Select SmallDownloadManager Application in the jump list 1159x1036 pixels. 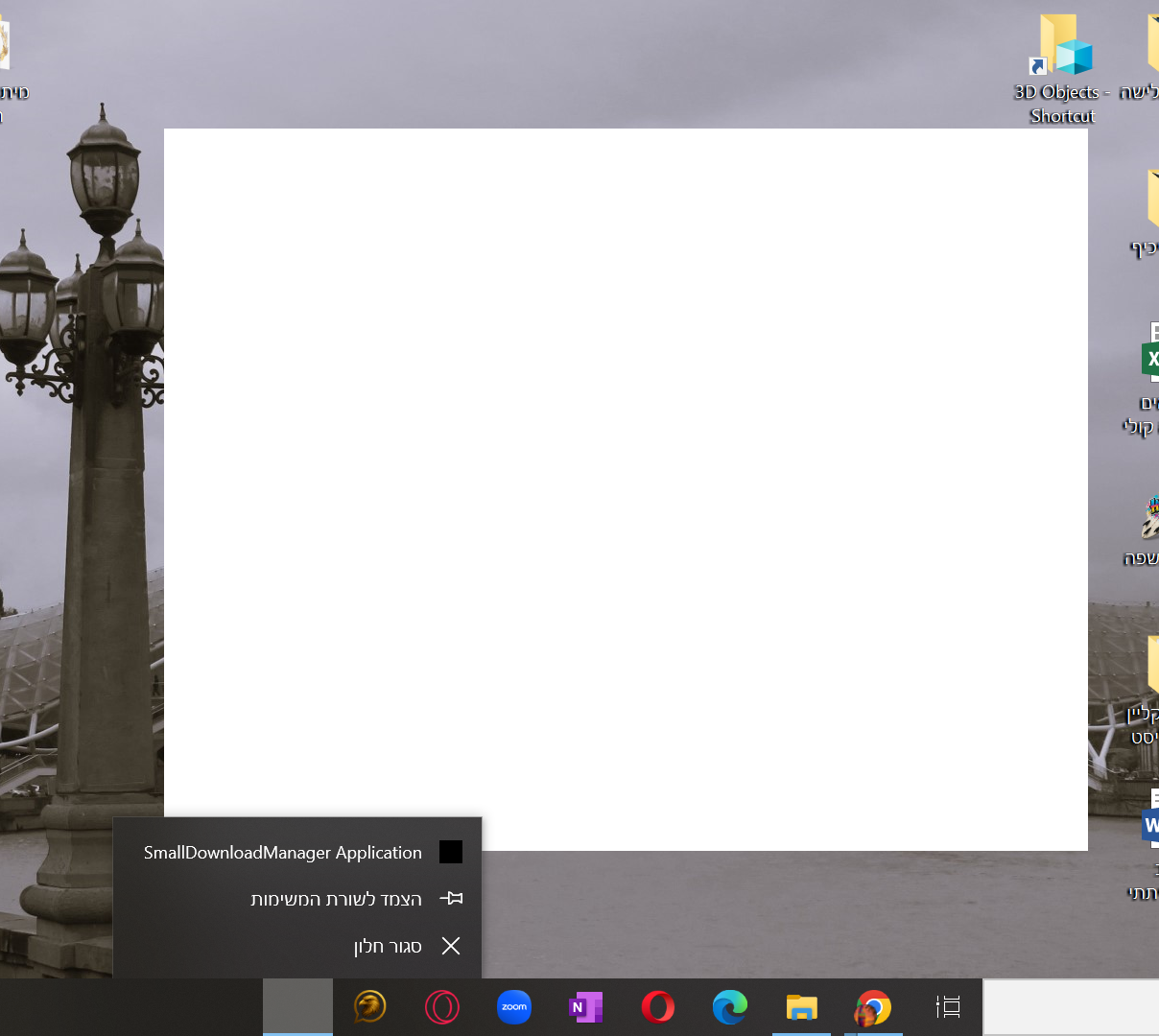pos(283,852)
